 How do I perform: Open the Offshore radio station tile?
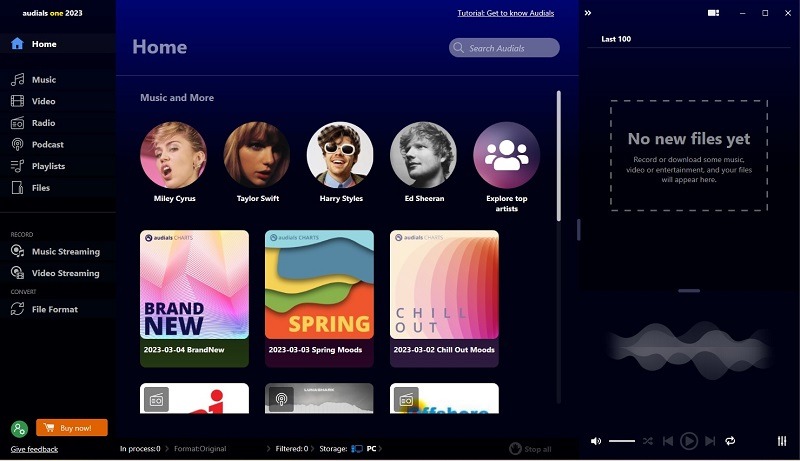coord(444,398)
